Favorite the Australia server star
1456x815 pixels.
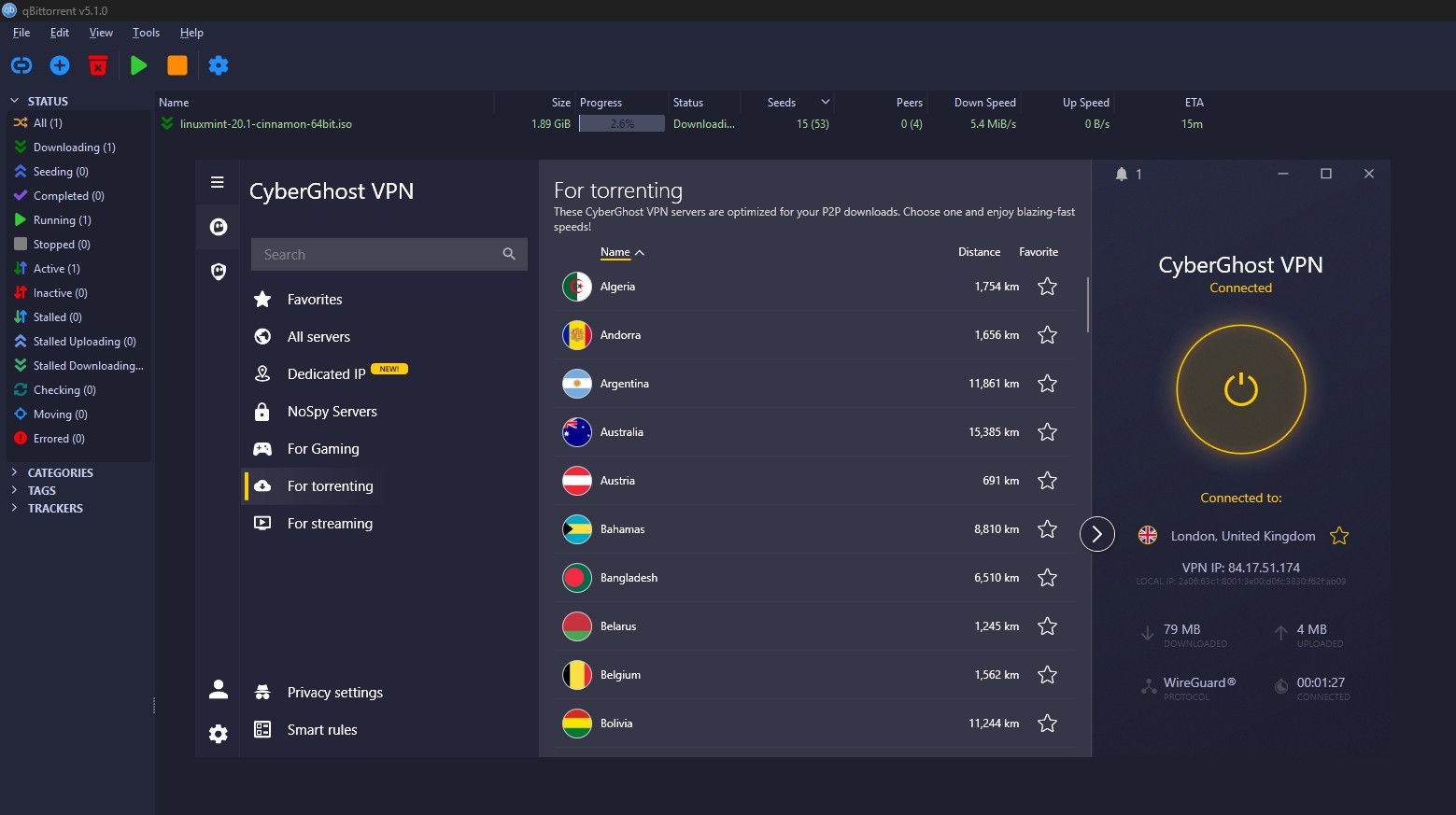click(1048, 432)
